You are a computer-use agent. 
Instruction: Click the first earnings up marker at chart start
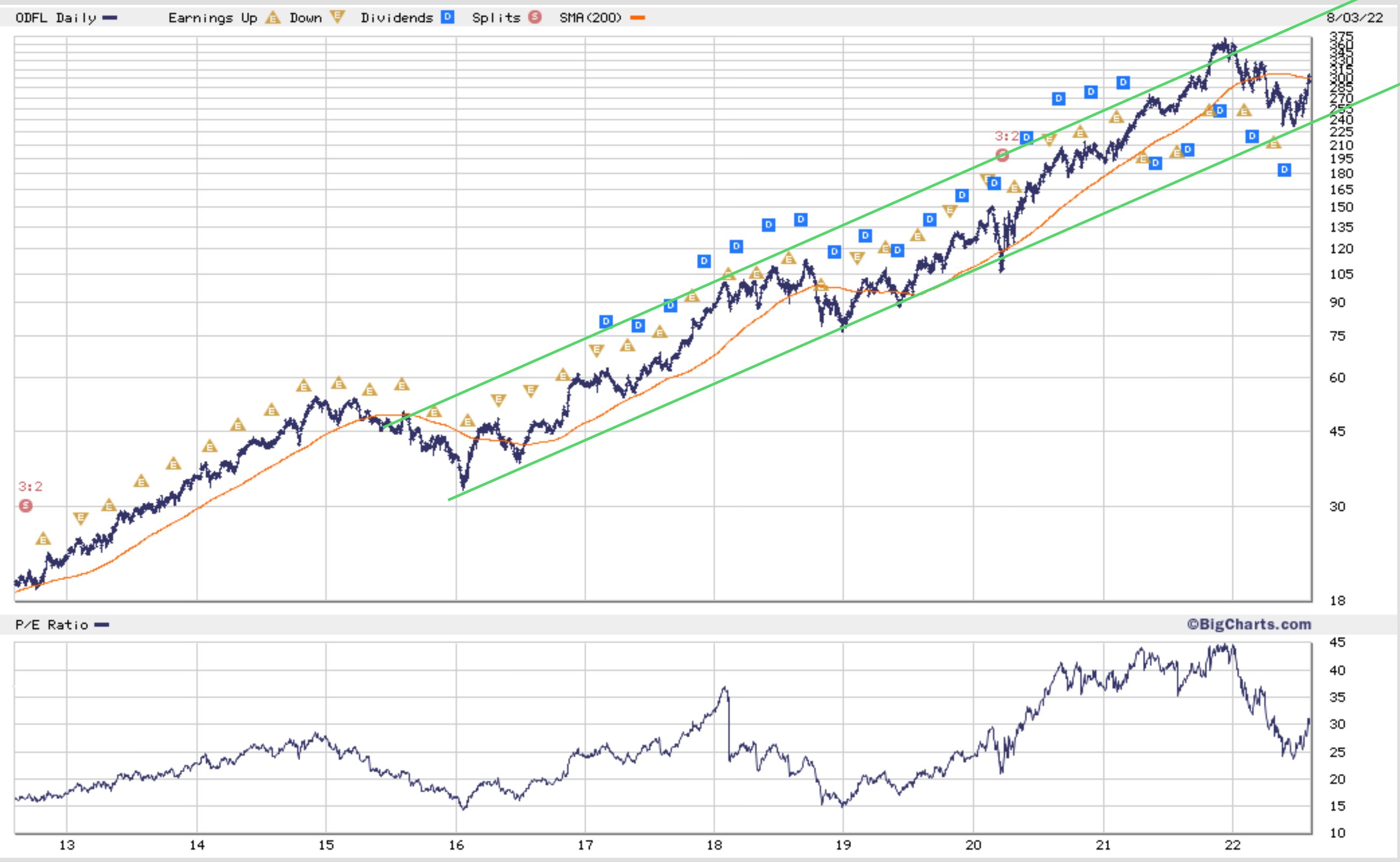tap(43, 539)
